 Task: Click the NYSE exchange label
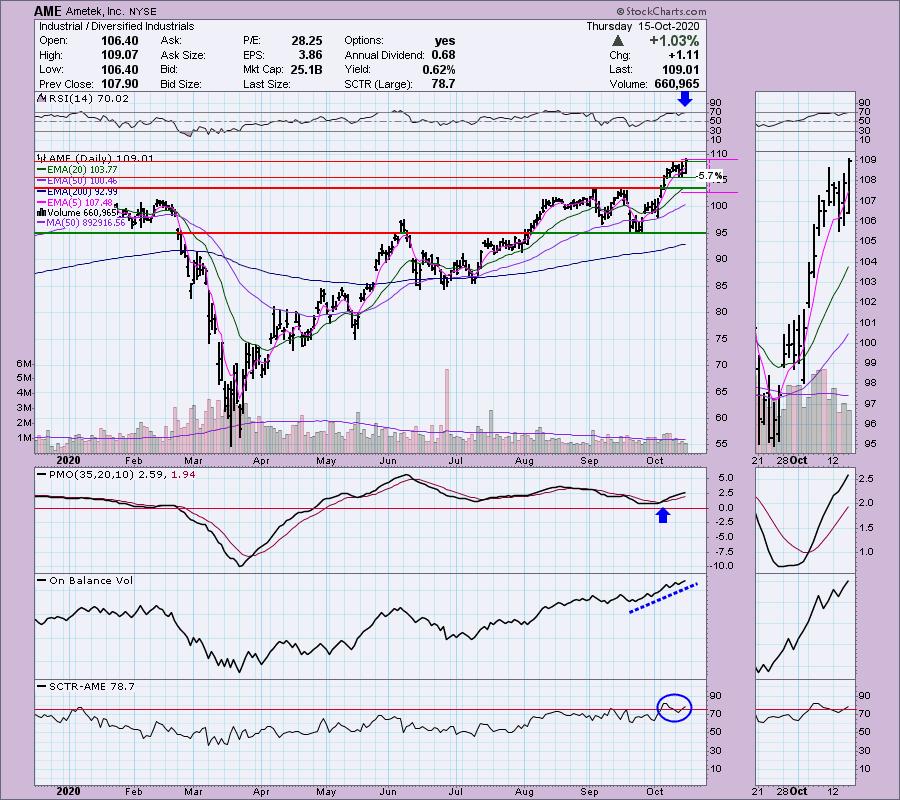coord(142,11)
